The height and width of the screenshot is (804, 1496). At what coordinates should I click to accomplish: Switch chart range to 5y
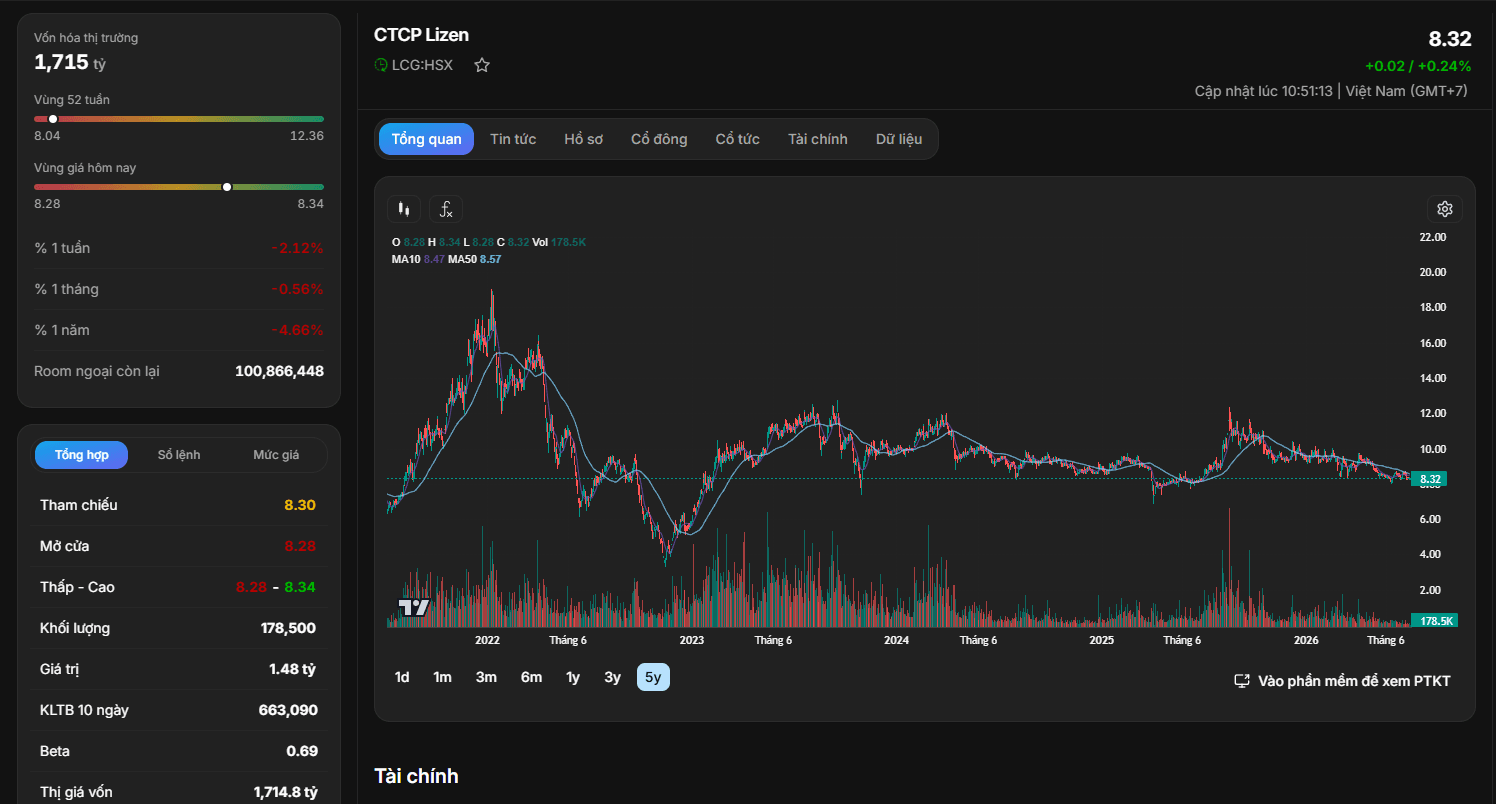(x=653, y=677)
